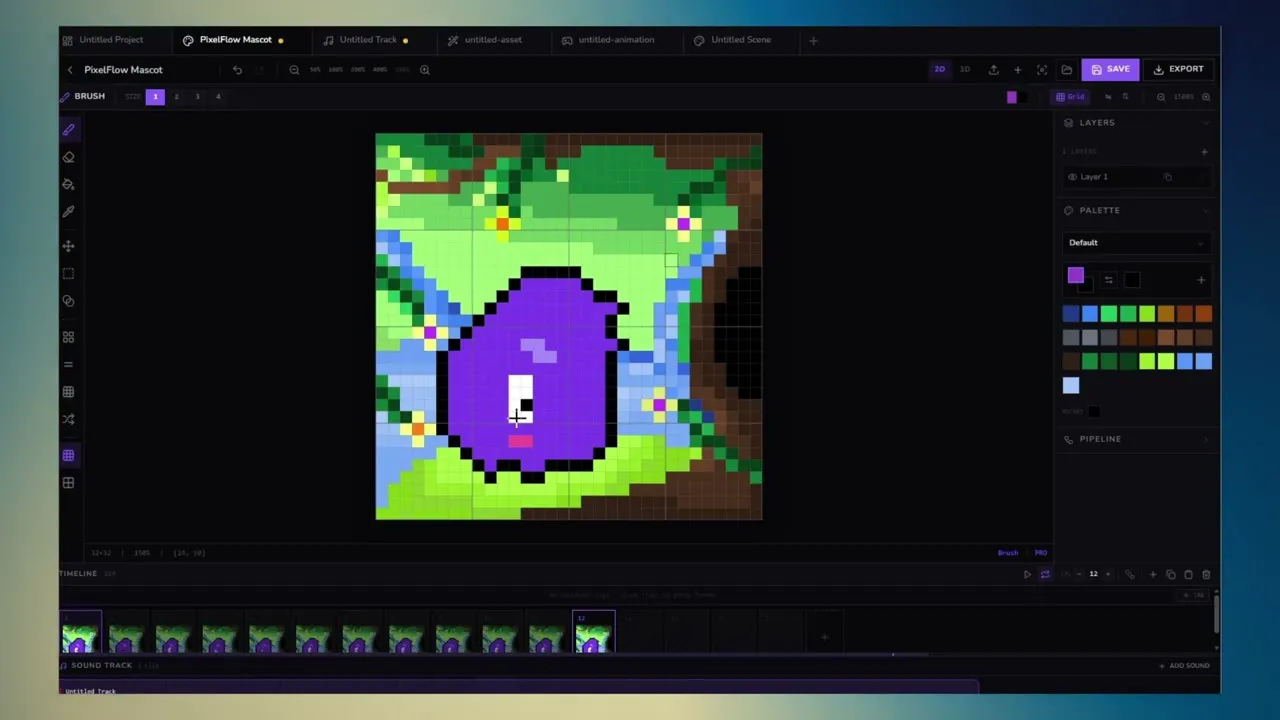This screenshot has height=720, width=1280.
Task: Select the Brush tool in left toolbar
Action: click(68, 130)
